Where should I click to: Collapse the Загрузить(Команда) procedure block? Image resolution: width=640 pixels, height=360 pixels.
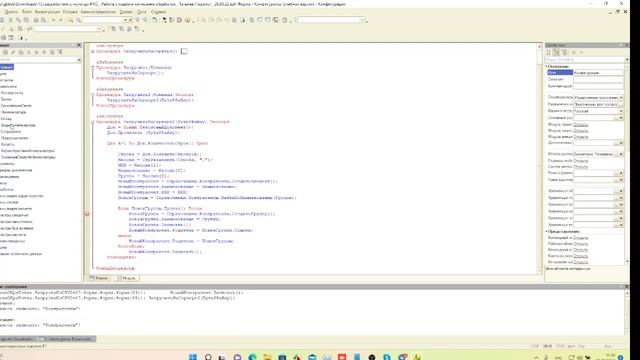(93, 67)
